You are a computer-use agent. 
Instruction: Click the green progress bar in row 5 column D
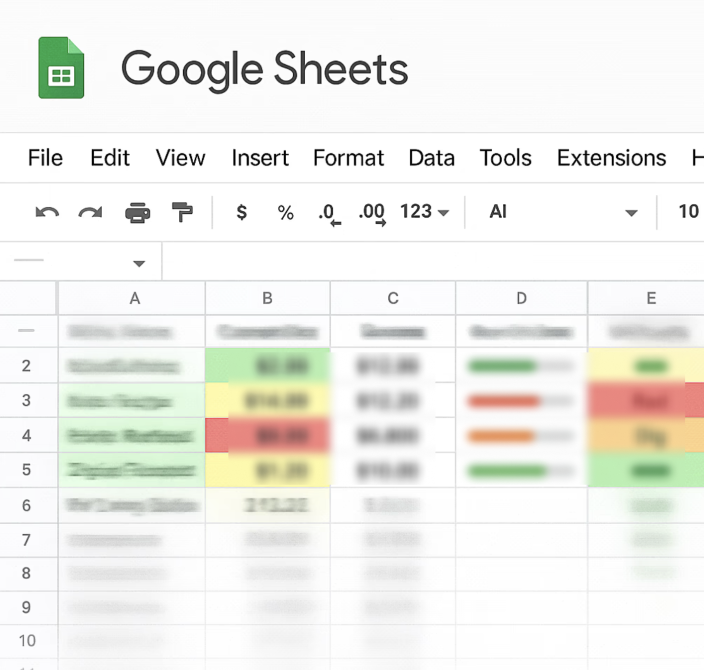point(507,471)
